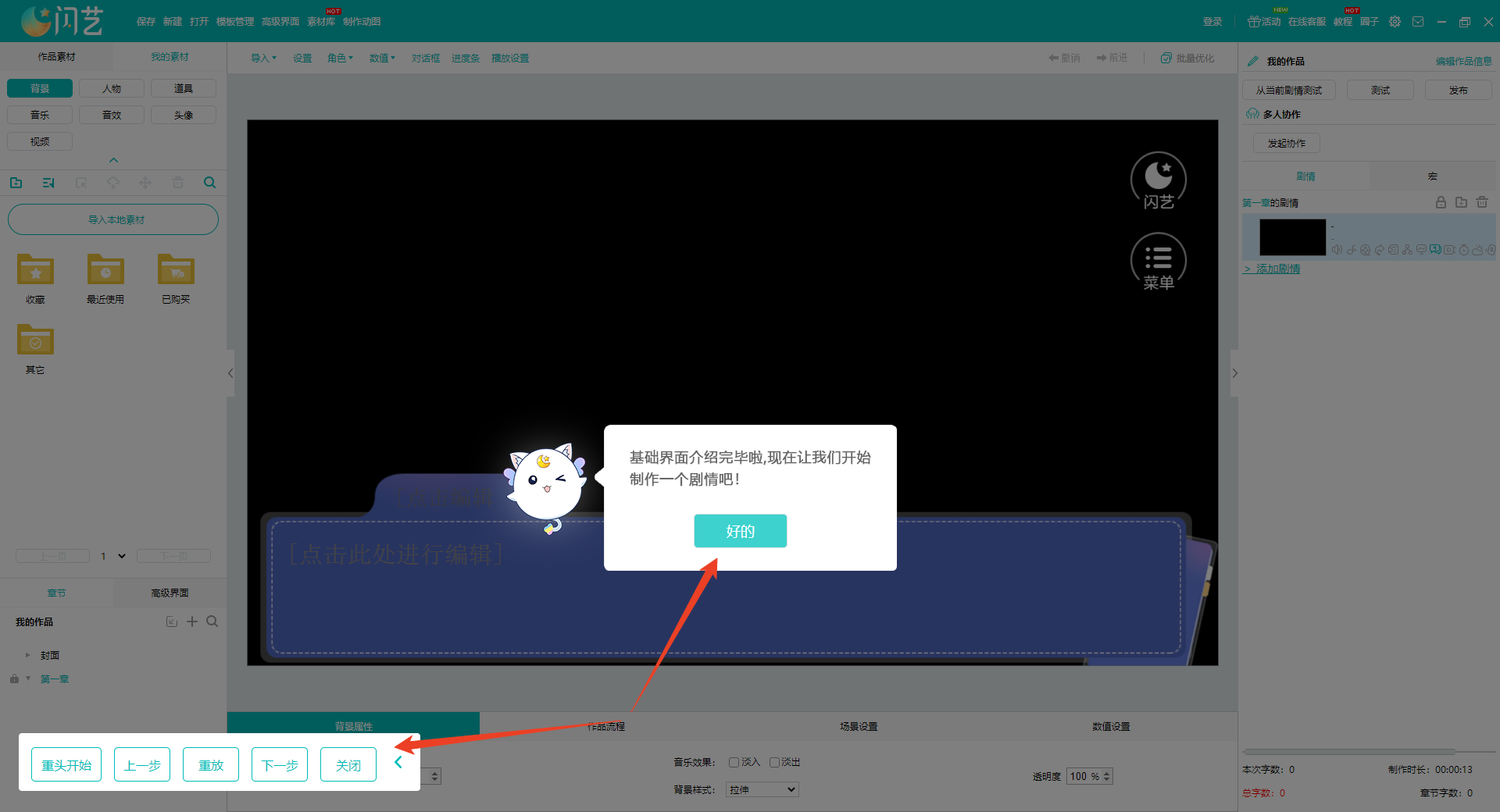Enable the 淡入 fade-in checkbox

tap(734, 762)
